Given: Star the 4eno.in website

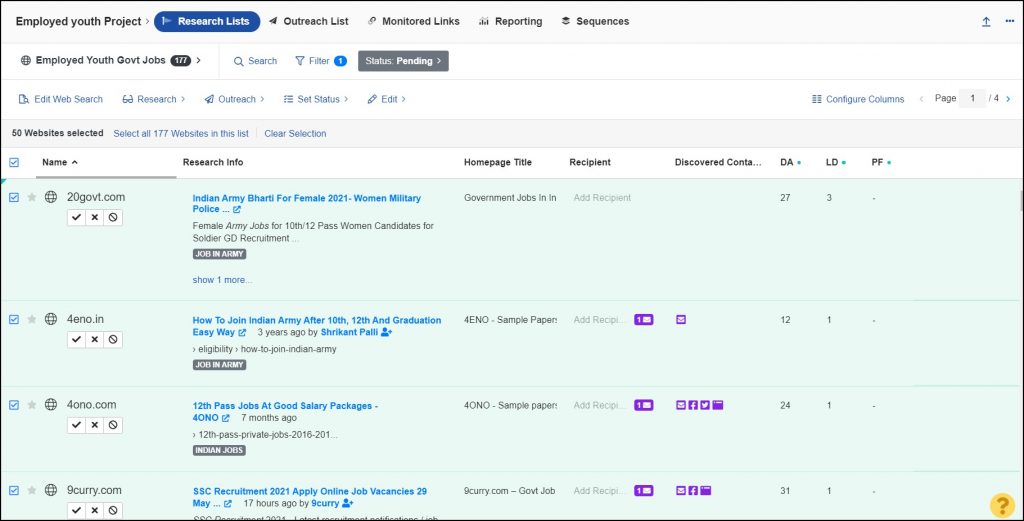Looking at the screenshot, I should (31, 319).
